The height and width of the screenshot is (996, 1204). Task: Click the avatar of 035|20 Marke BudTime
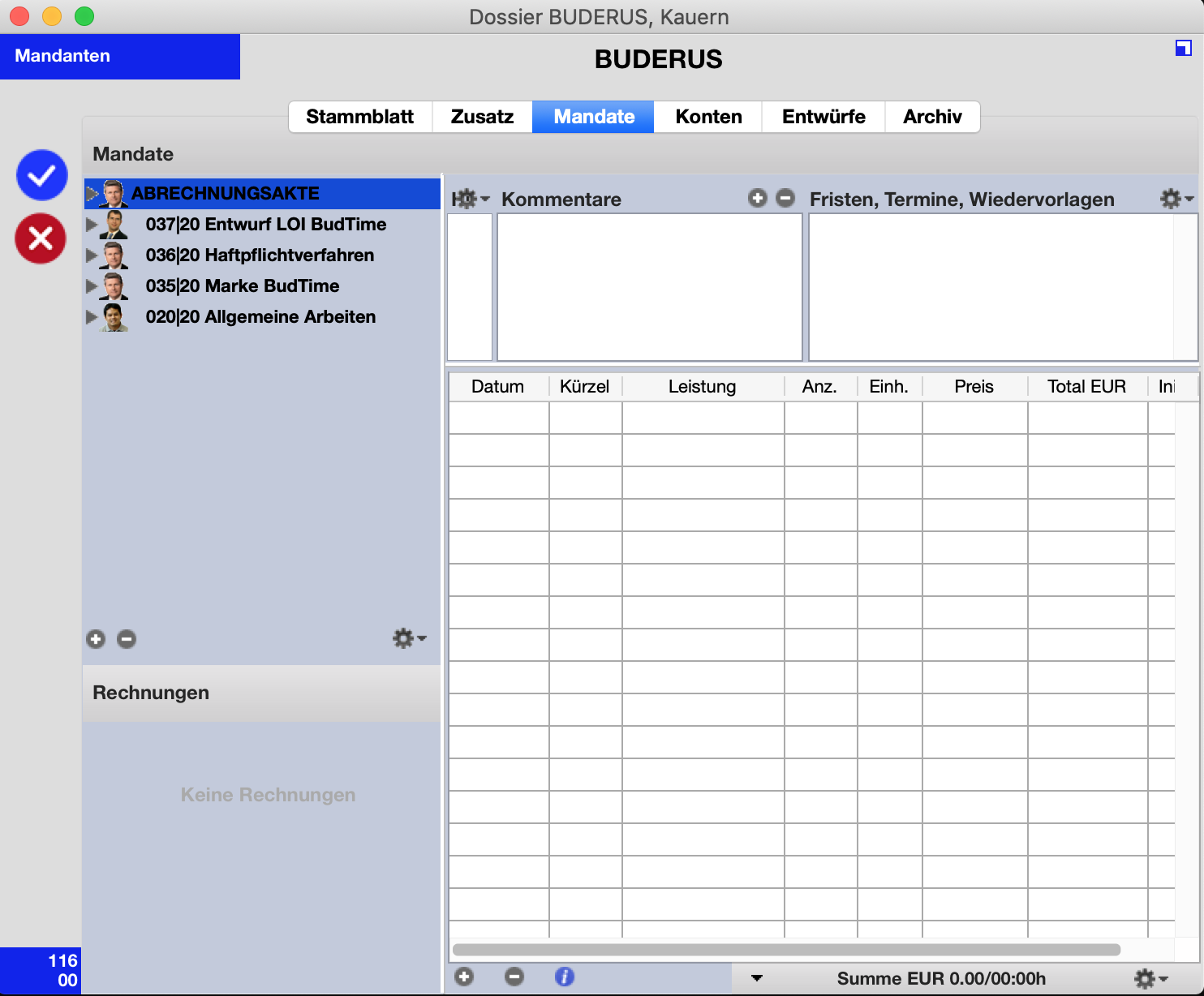pos(114,286)
